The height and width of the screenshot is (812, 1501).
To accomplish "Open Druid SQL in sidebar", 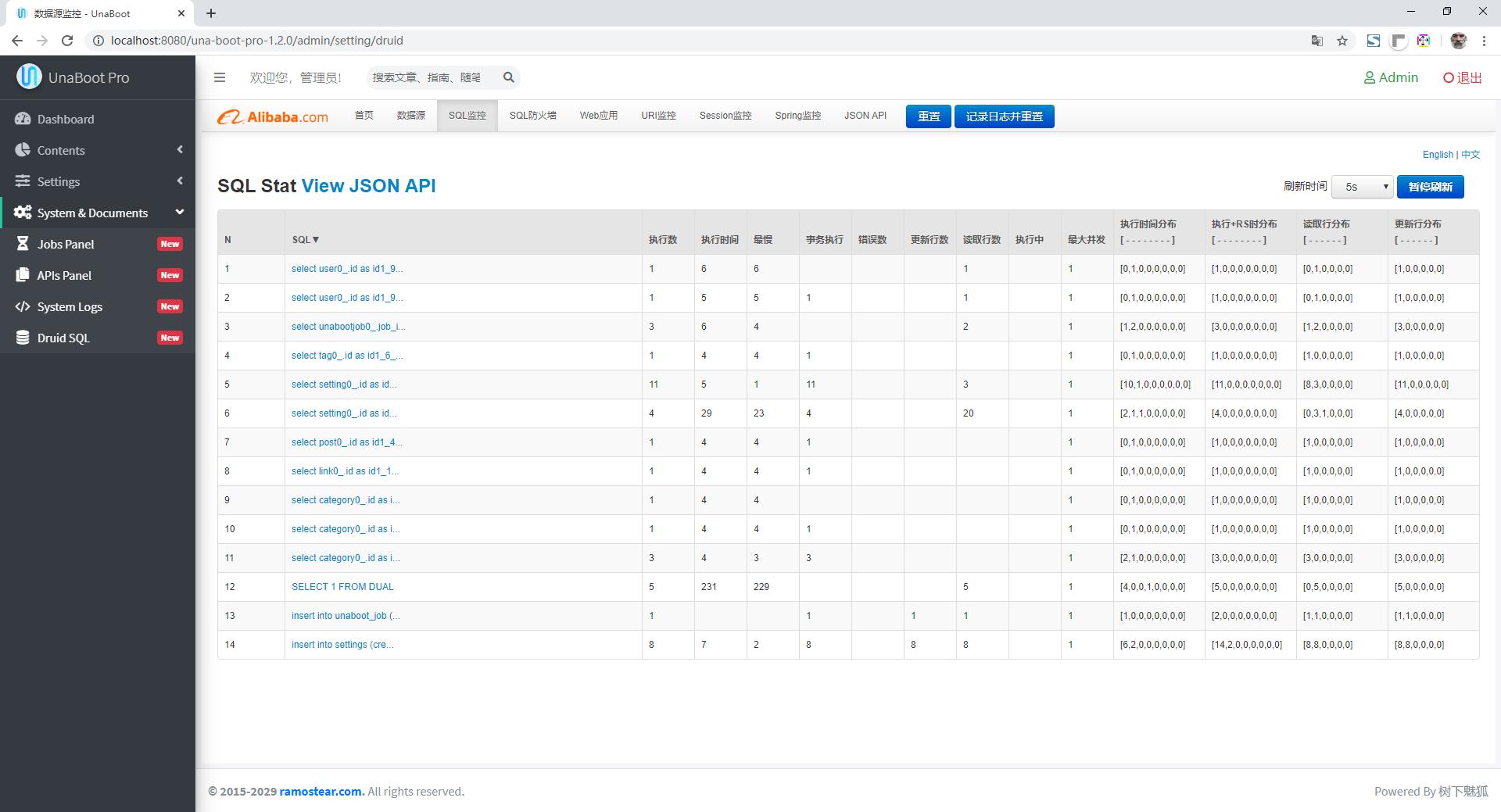I will [x=63, y=338].
